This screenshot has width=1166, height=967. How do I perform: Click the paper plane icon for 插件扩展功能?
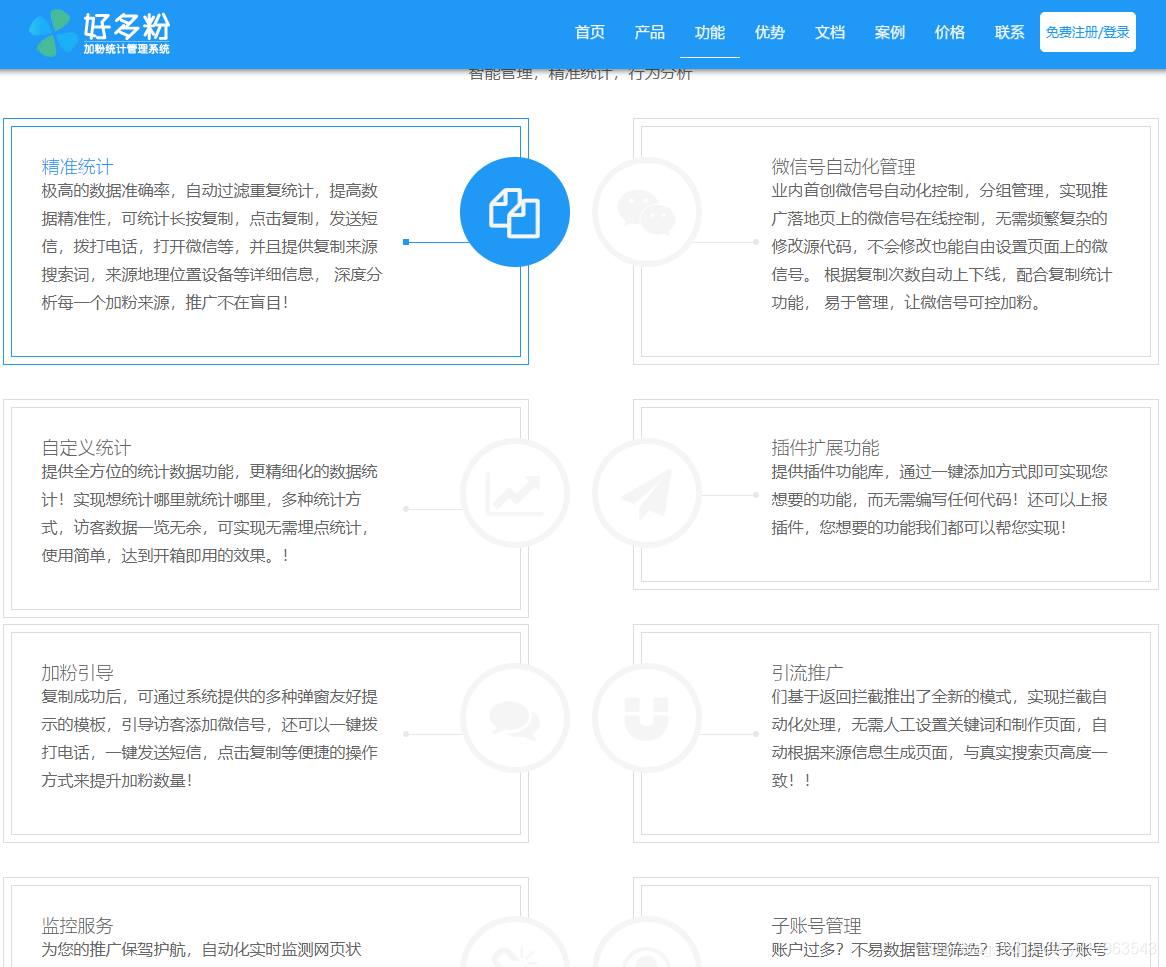(646, 493)
